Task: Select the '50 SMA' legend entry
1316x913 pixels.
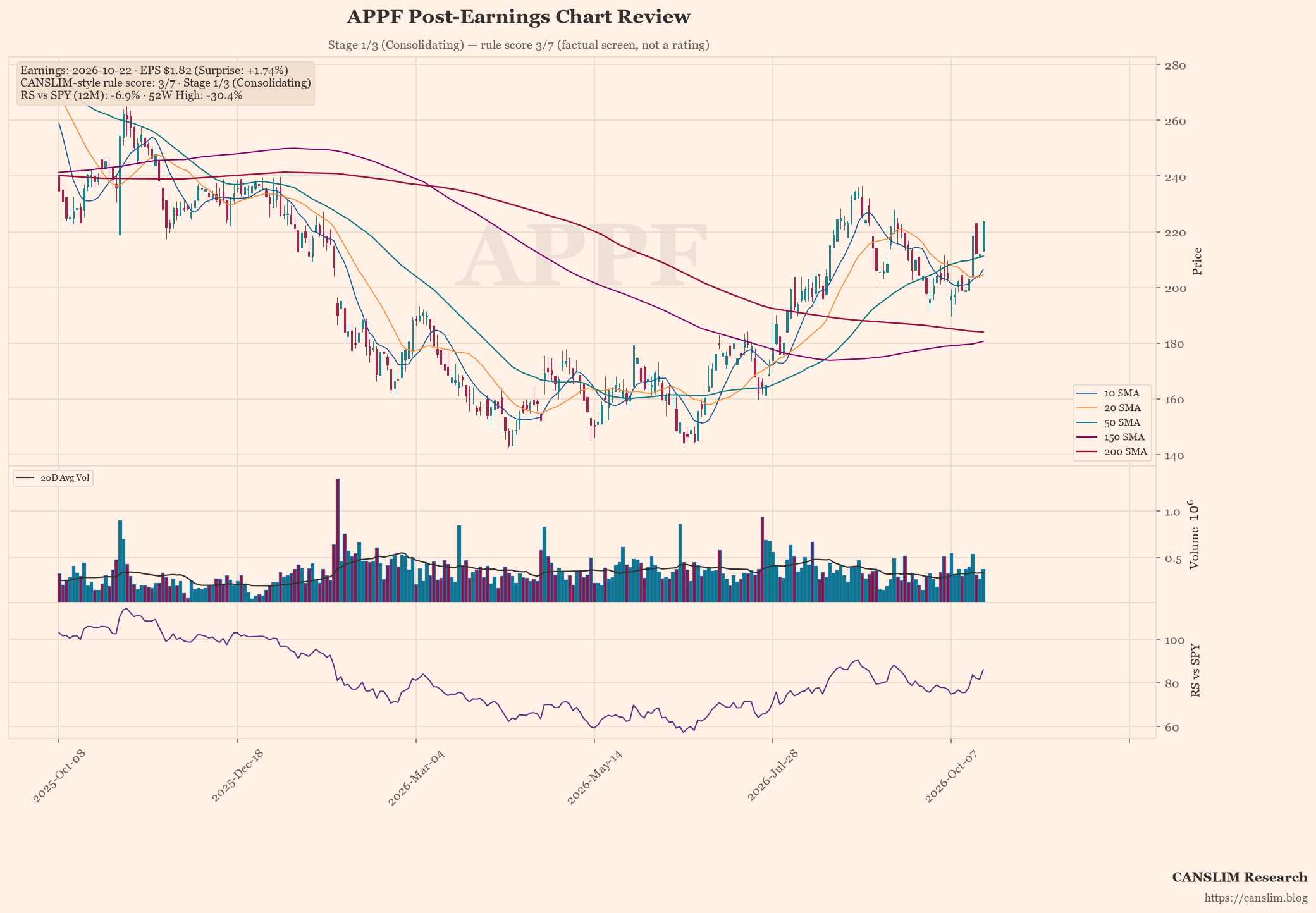Action: point(1112,422)
